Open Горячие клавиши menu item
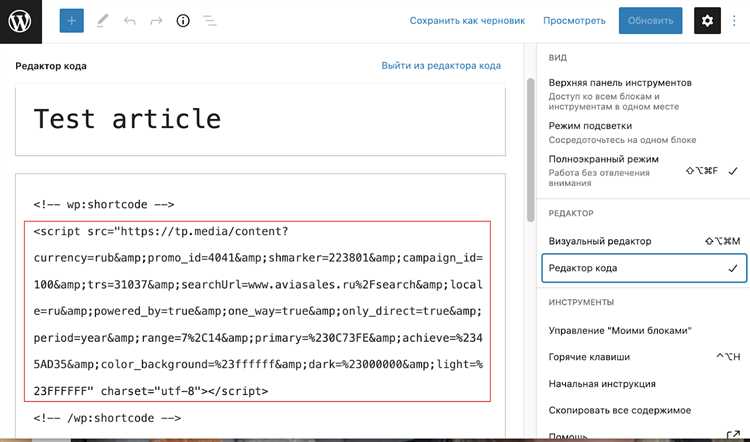This screenshot has width=750, height=442. [x=643, y=357]
